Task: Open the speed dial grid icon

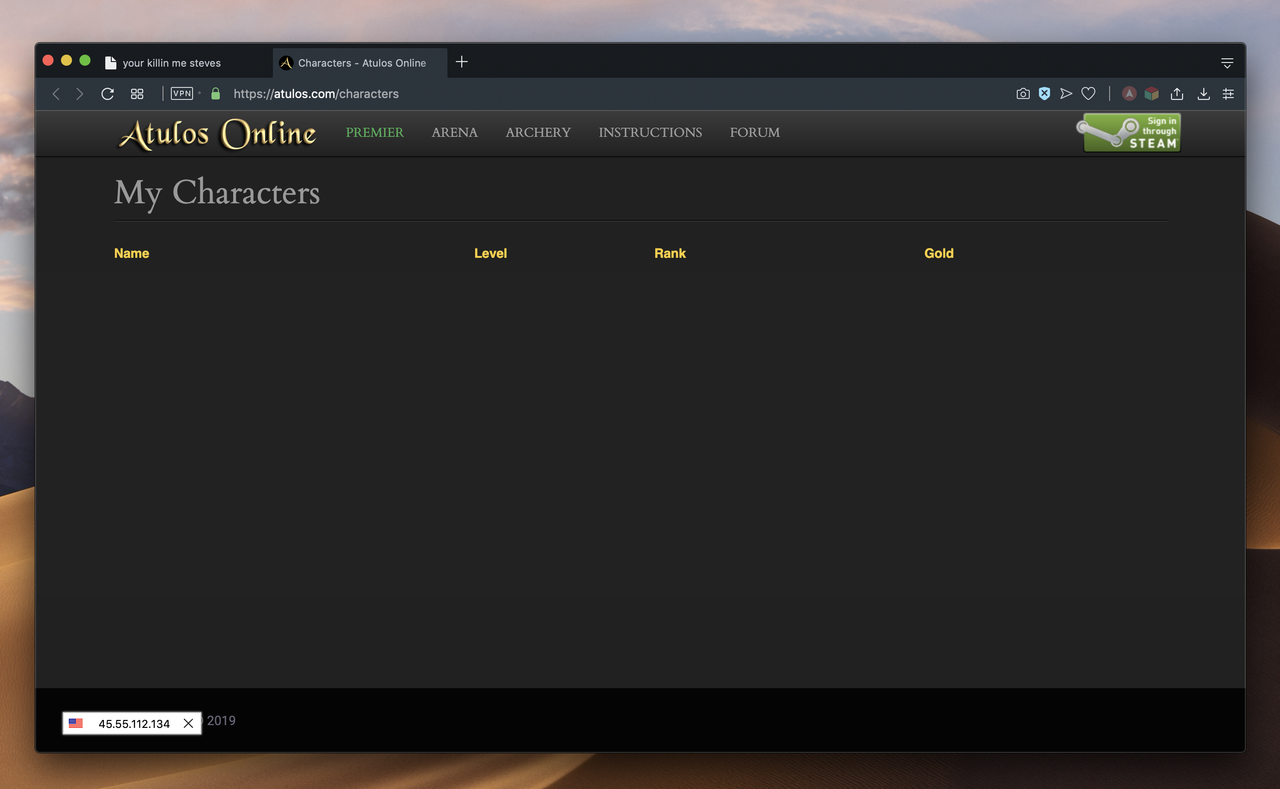Action: (137, 94)
